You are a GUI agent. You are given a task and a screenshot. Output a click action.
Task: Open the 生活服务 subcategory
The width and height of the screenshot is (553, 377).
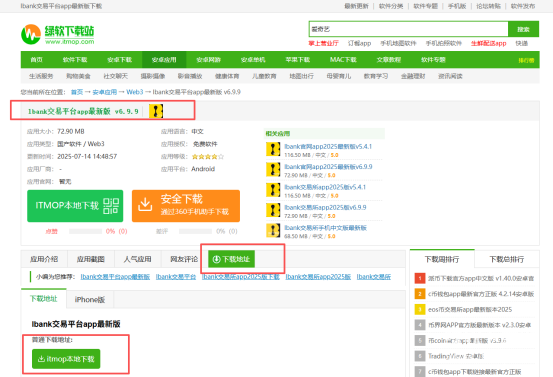pos(41,76)
